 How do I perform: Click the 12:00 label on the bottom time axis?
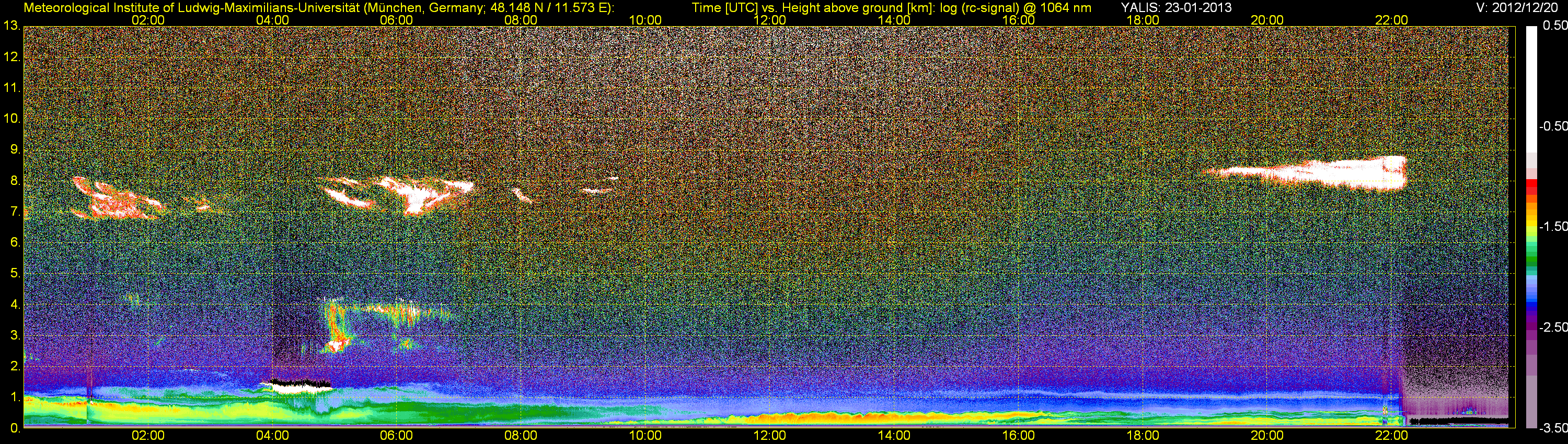click(769, 436)
